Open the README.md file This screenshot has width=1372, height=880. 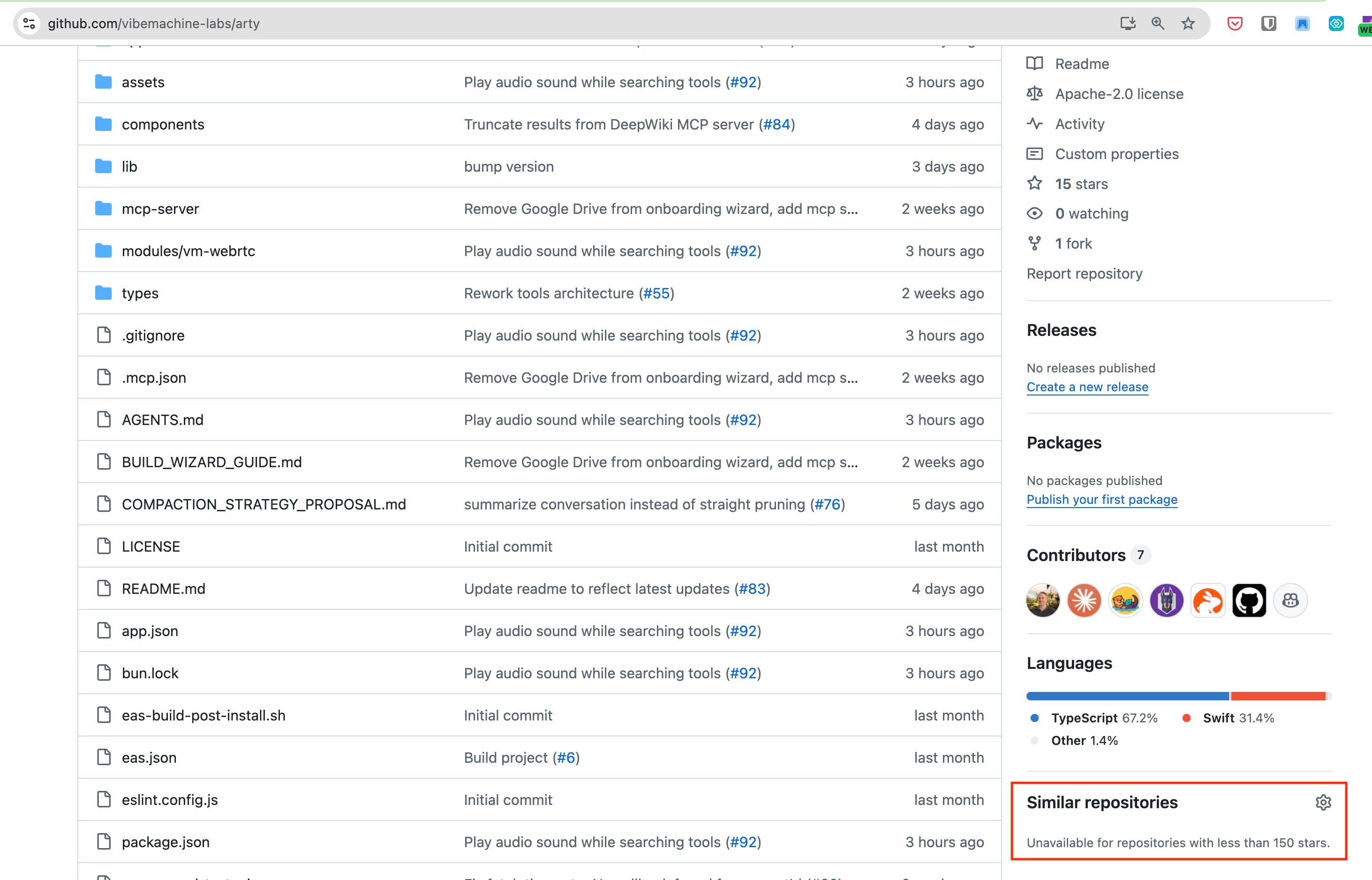[163, 589]
